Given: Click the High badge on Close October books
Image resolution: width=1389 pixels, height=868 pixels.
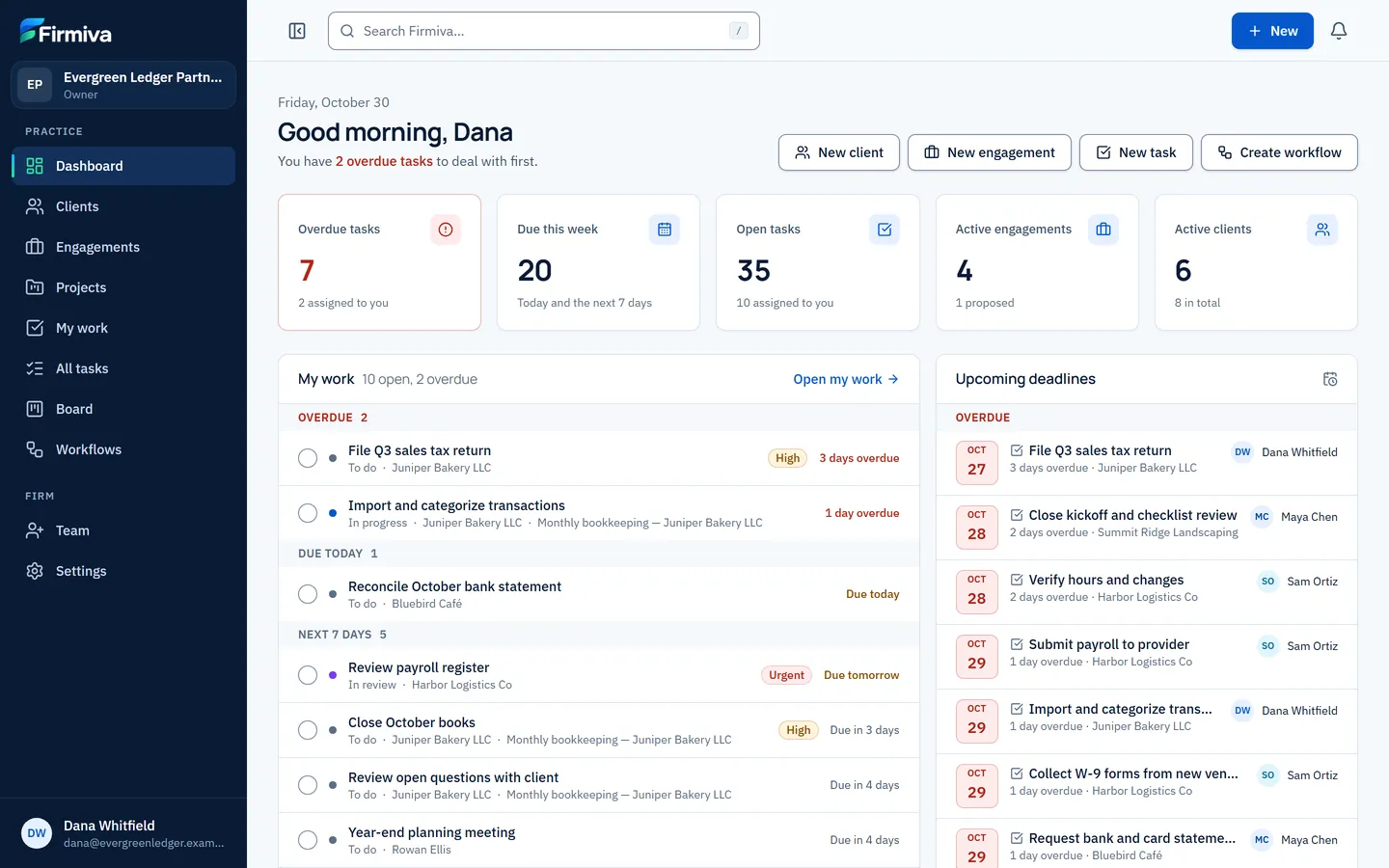Looking at the screenshot, I should click(x=799, y=730).
